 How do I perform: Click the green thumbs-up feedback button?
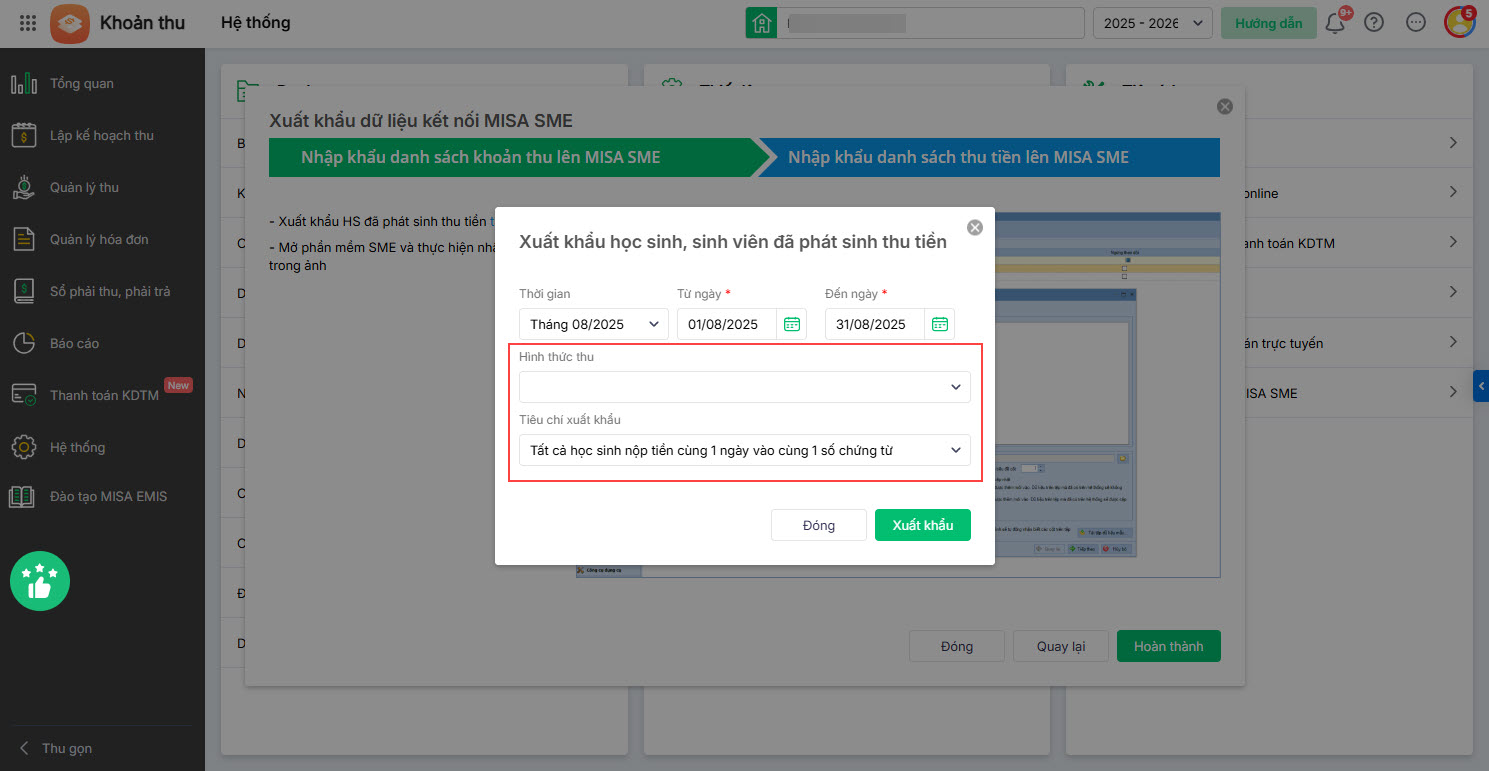(x=40, y=581)
